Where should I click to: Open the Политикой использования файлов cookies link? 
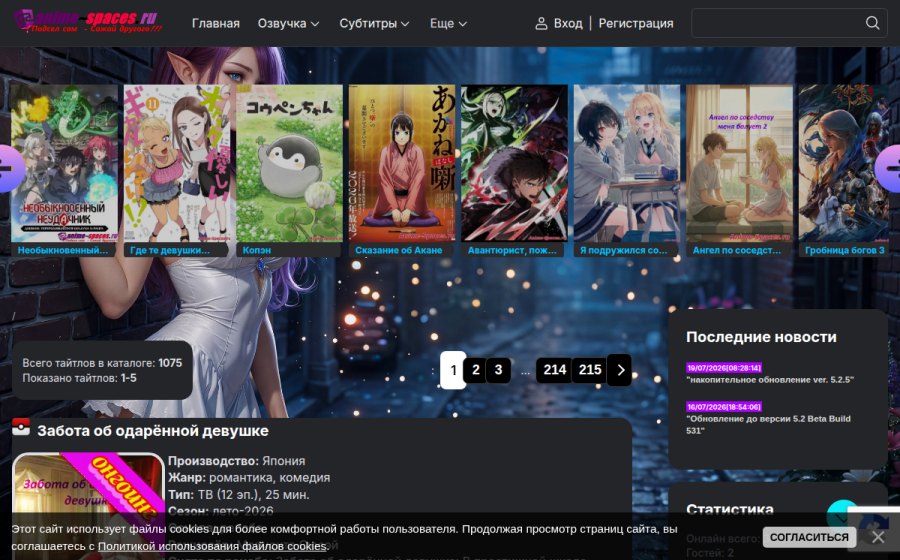click(212, 546)
